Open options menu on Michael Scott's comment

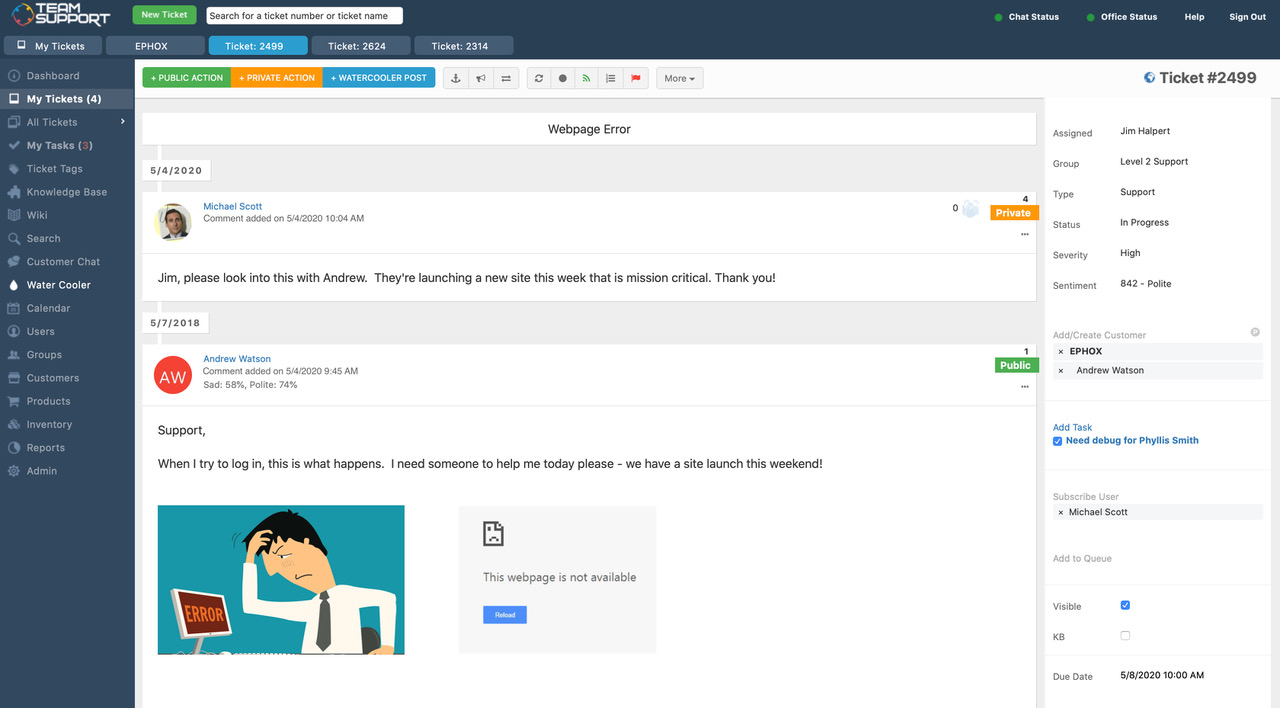pyautogui.click(x=1025, y=234)
